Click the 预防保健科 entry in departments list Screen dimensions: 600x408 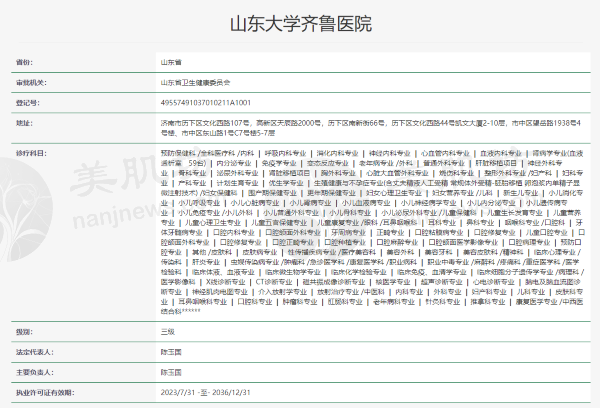[178, 153]
